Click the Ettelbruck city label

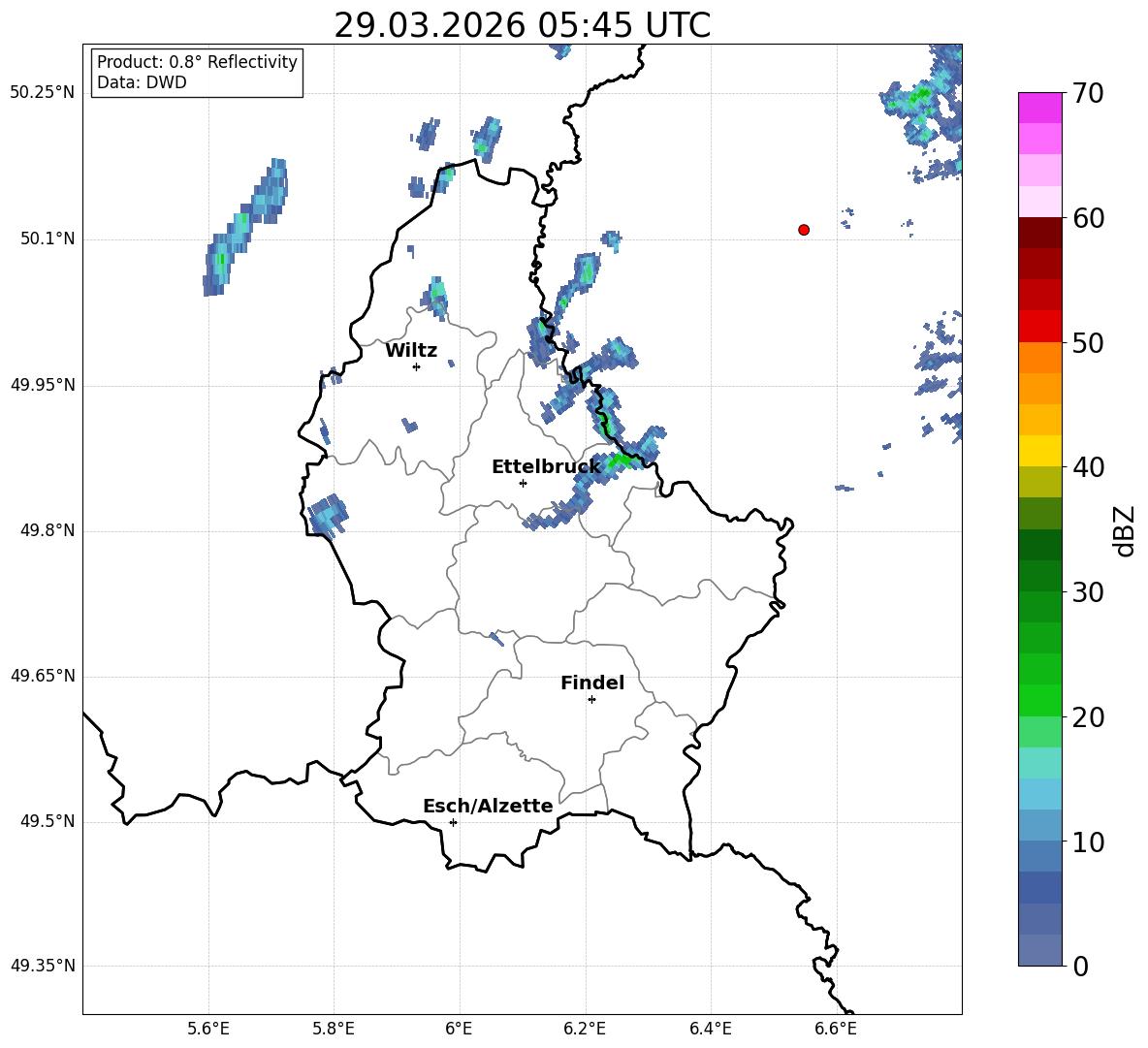click(546, 467)
